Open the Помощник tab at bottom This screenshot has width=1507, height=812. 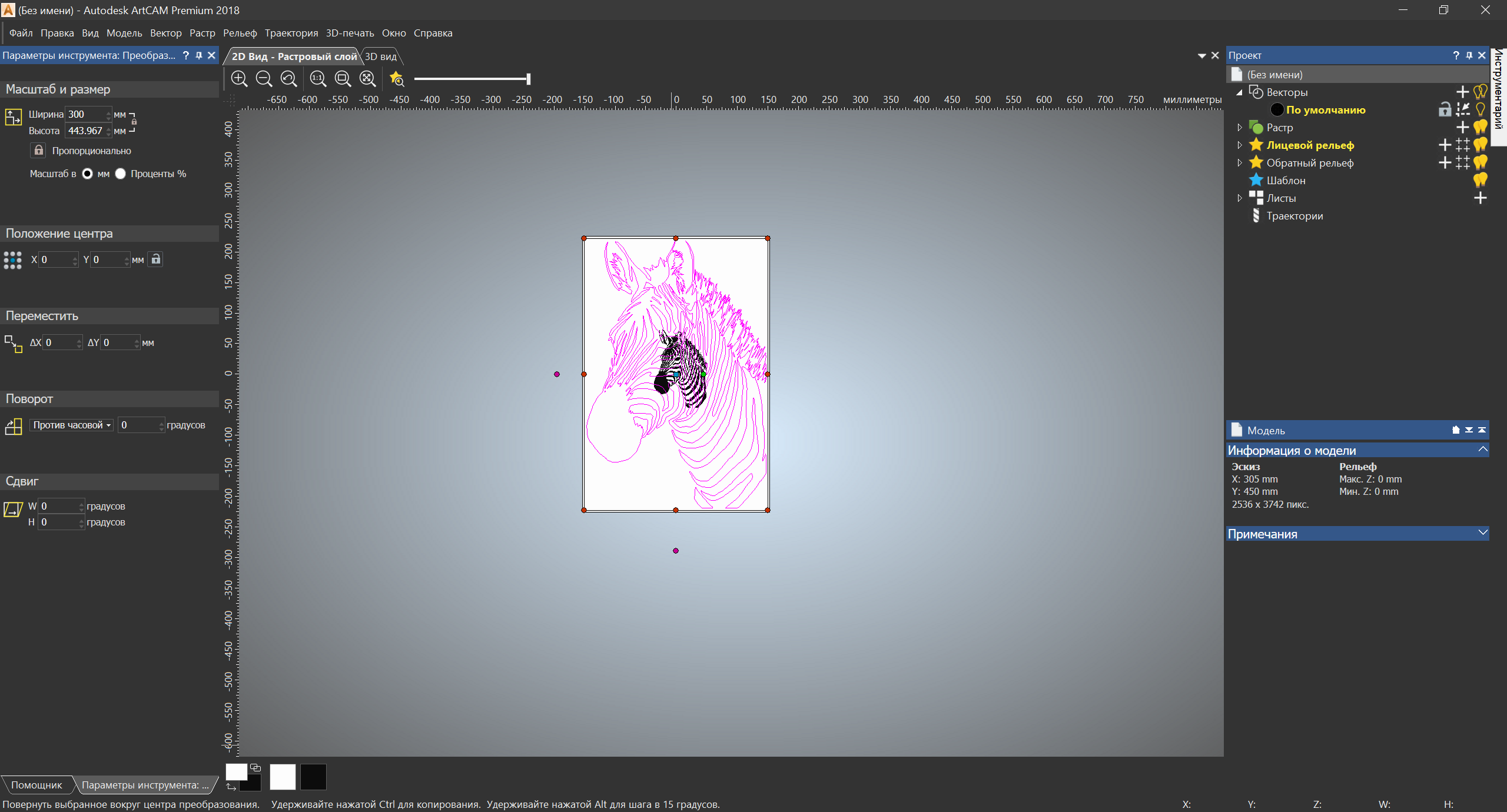[x=36, y=785]
